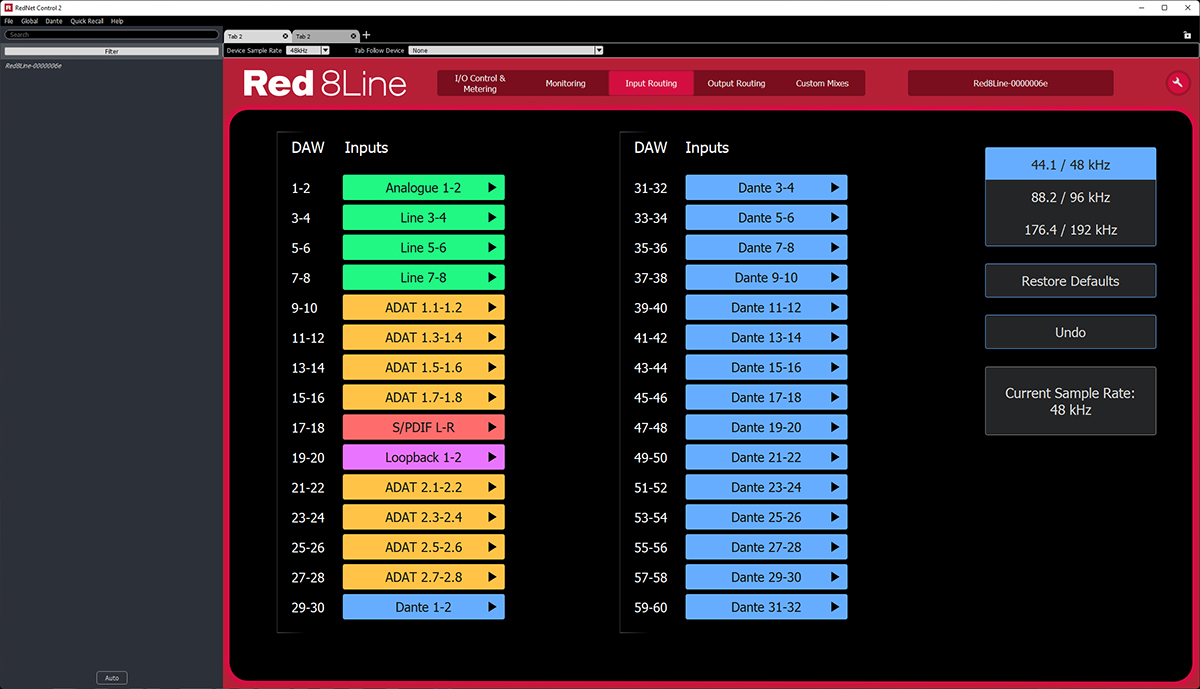Open Dante 1-2 input selector

click(x=423, y=607)
